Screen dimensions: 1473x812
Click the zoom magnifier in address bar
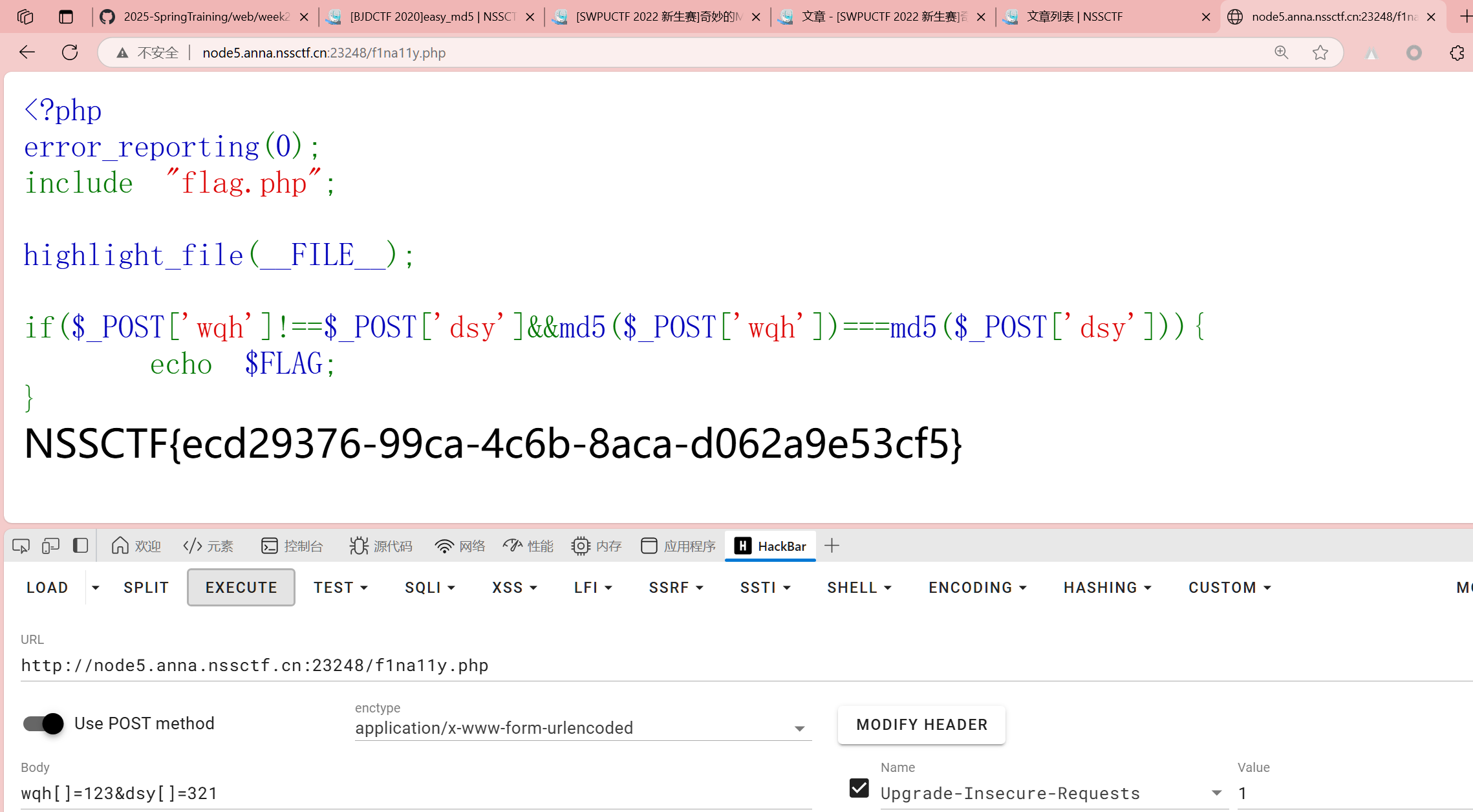click(x=1281, y=52)
